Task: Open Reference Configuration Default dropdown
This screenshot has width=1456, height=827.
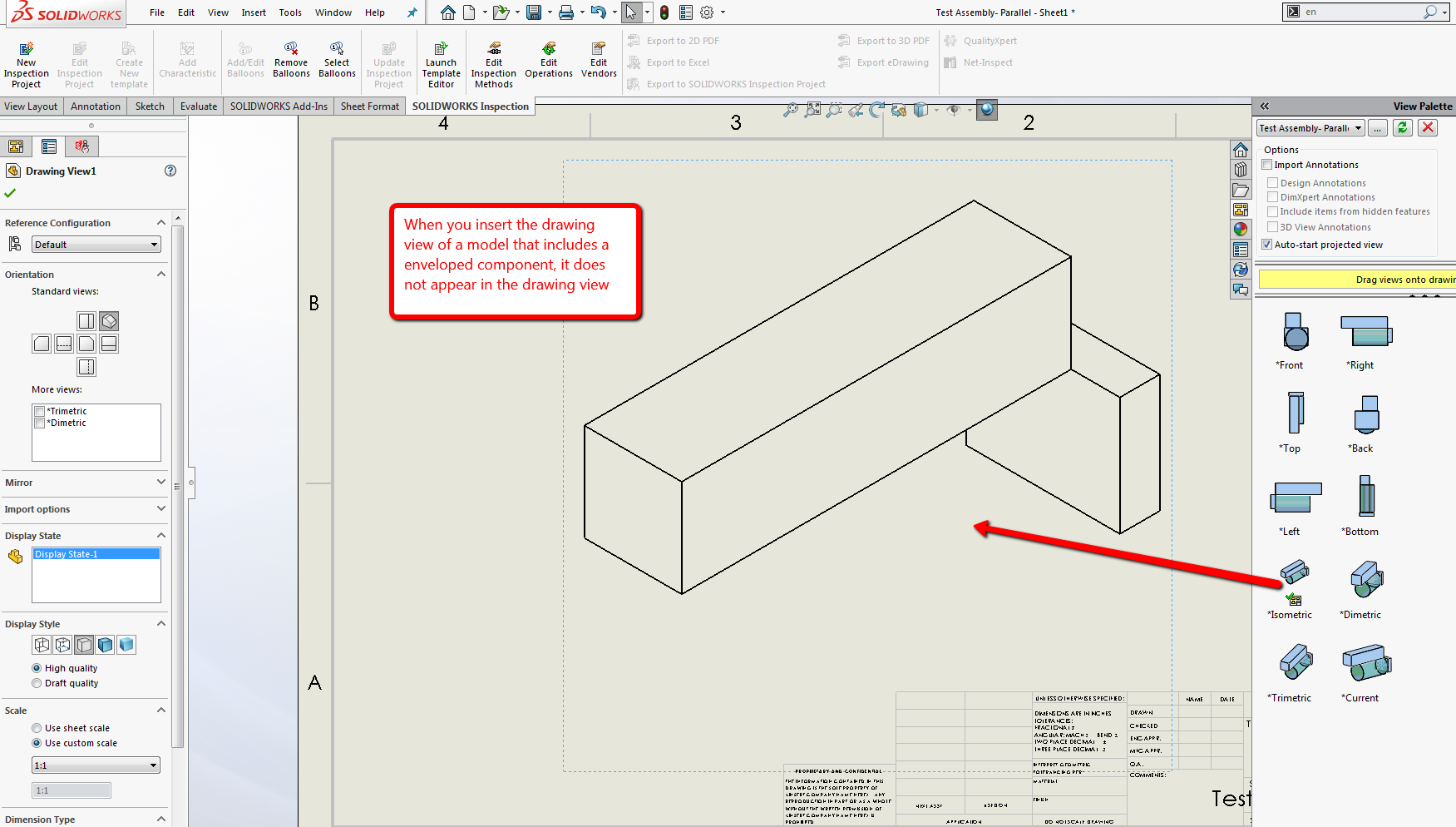Action: [96, 245]
